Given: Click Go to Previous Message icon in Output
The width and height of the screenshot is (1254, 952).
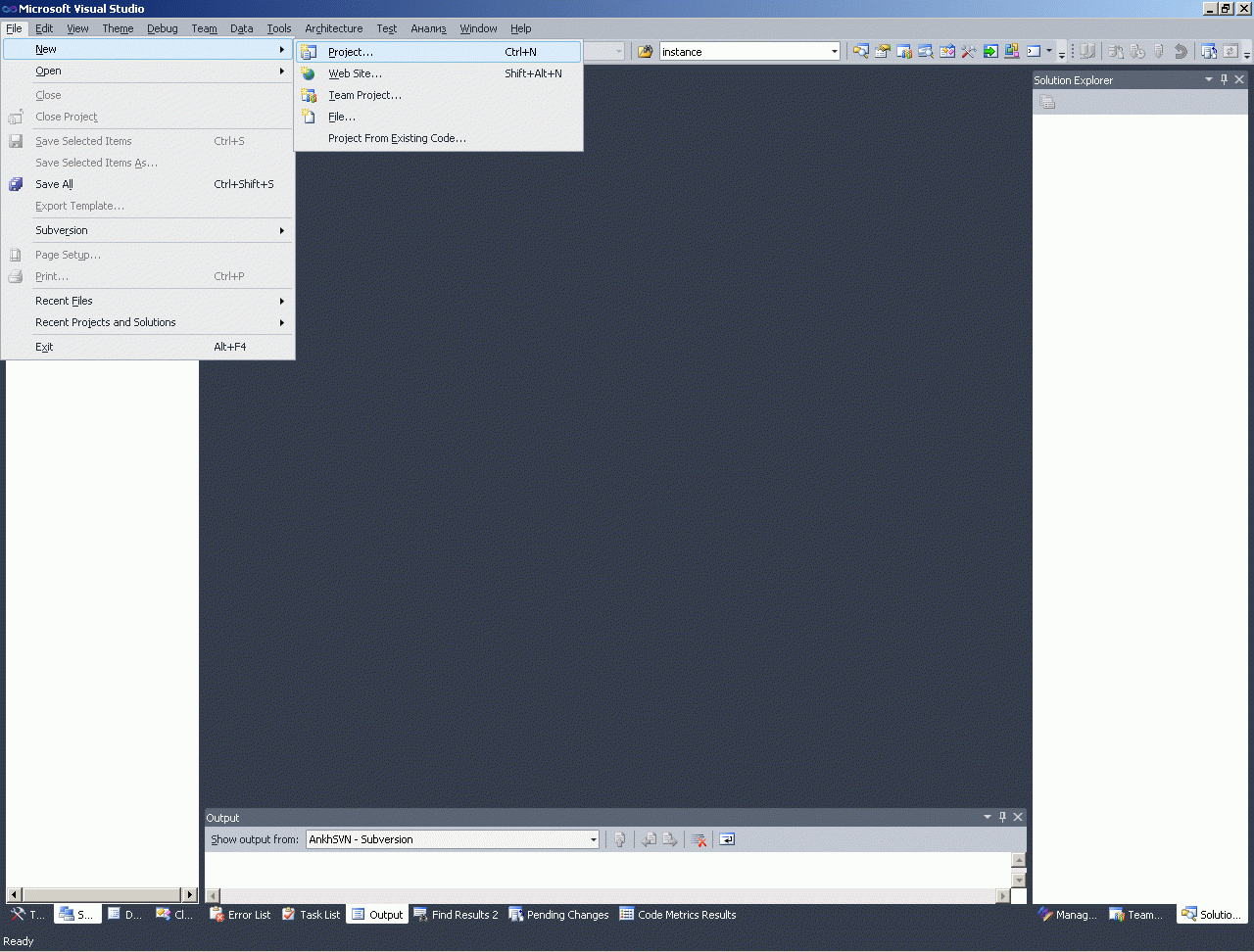Looking at the screenshot, I should (649, 839).
